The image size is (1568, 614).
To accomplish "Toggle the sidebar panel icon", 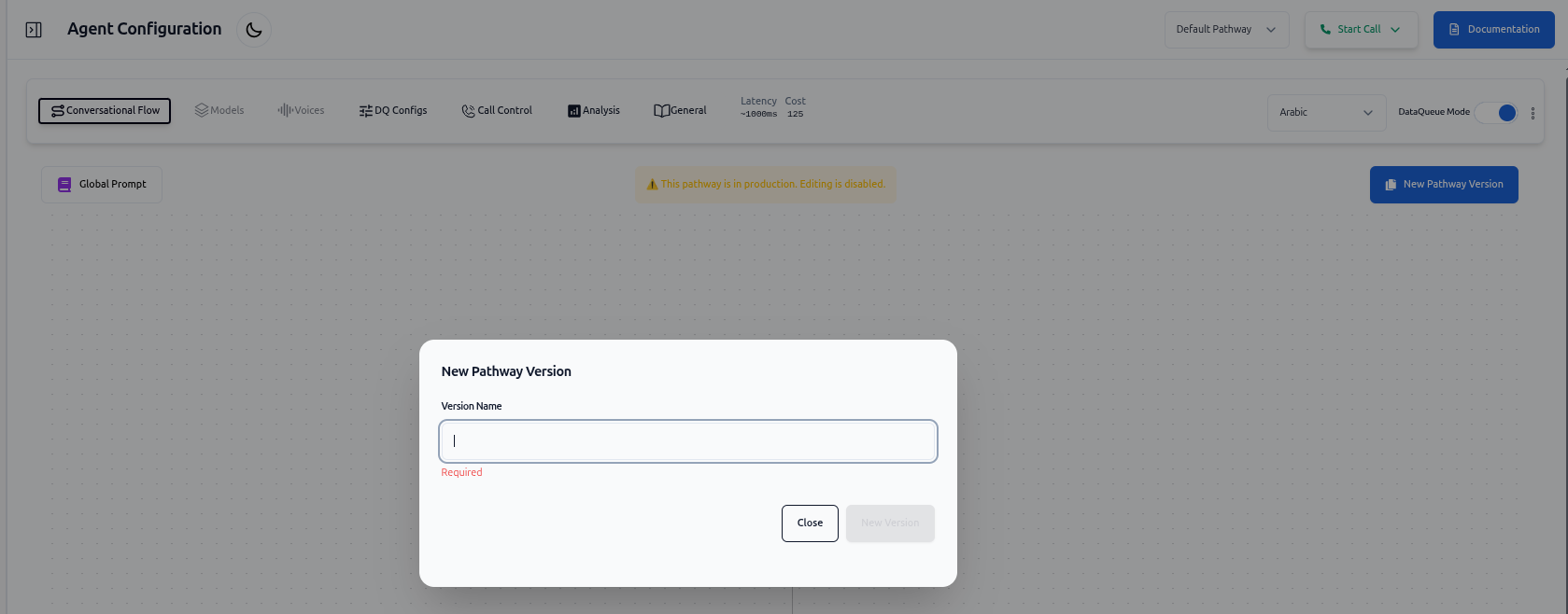I will click(x=34, y=30).
